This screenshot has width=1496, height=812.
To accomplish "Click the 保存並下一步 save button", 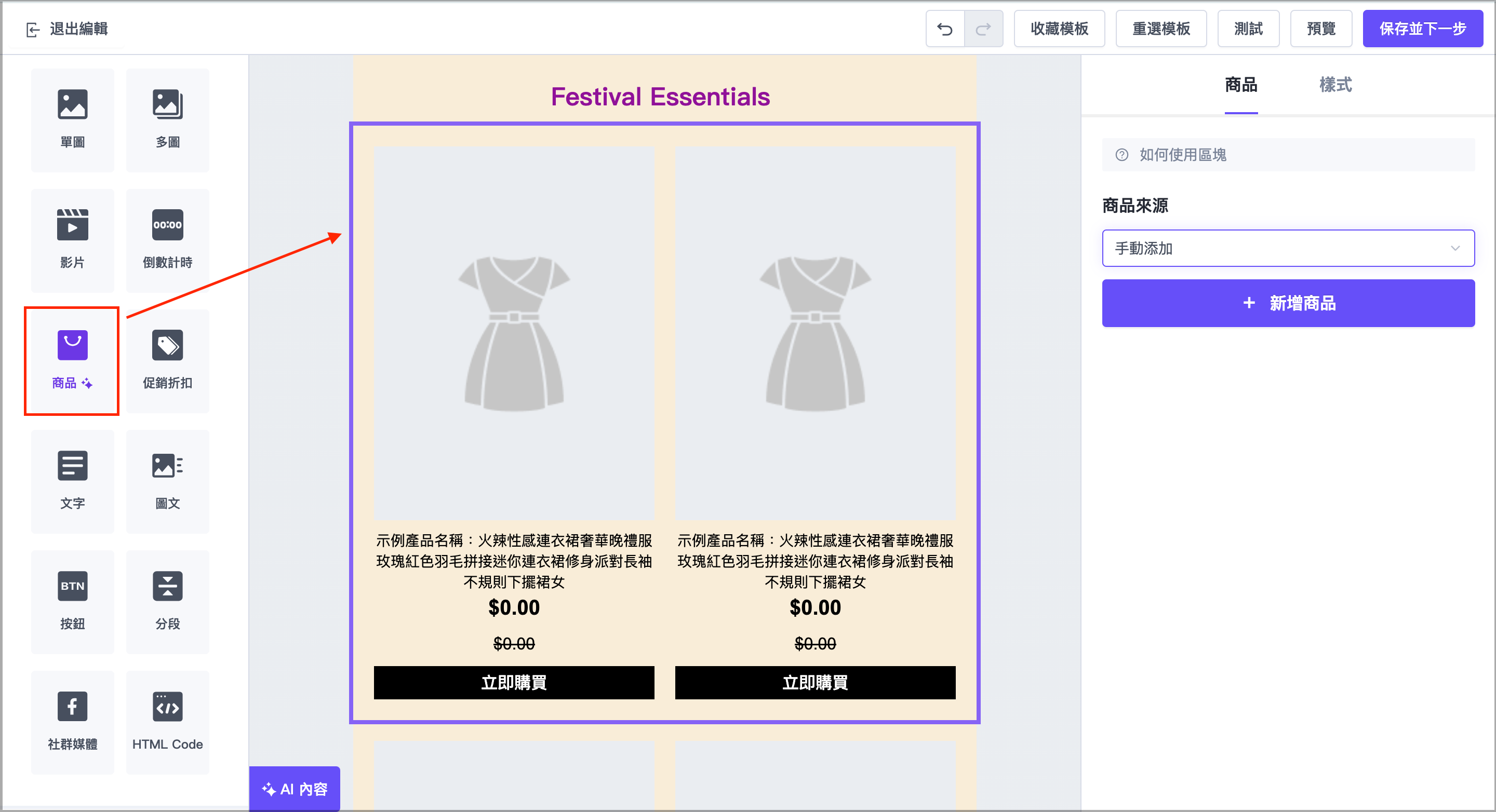I will point(1423,29).
